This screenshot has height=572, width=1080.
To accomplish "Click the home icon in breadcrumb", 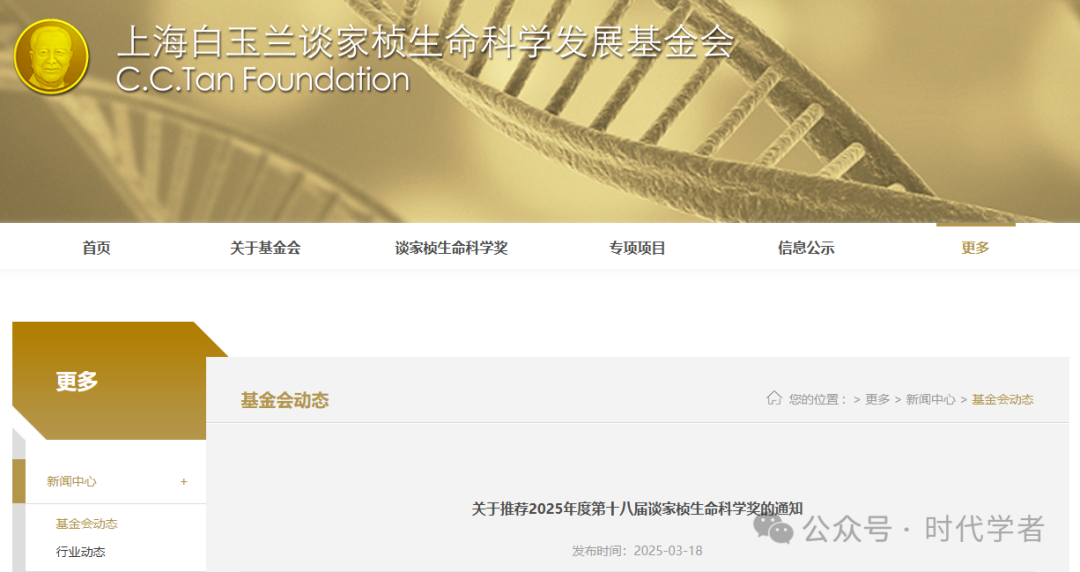I will (774, 398).
